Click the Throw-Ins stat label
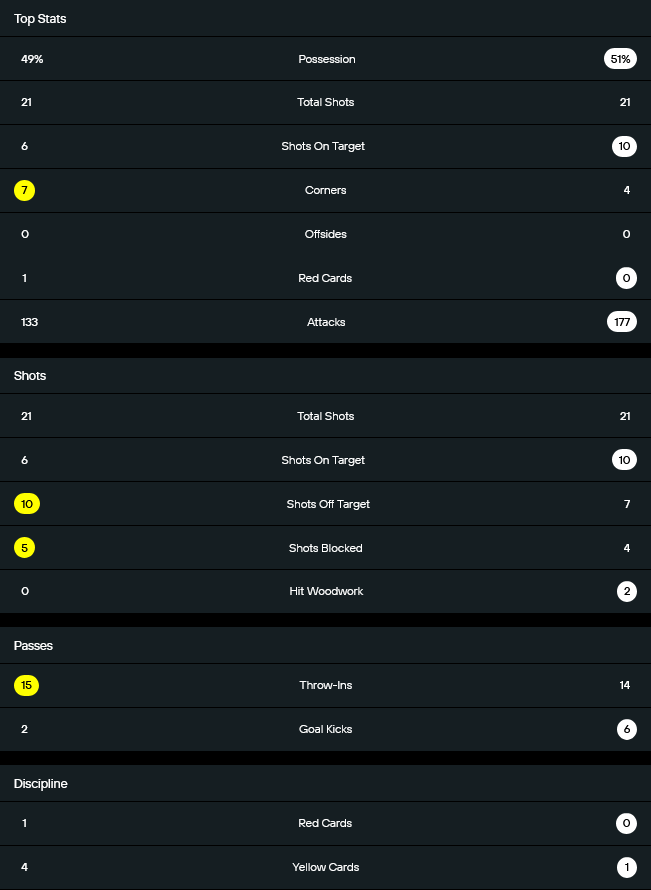This screenshot has height=890, width=651. [326, 685]
